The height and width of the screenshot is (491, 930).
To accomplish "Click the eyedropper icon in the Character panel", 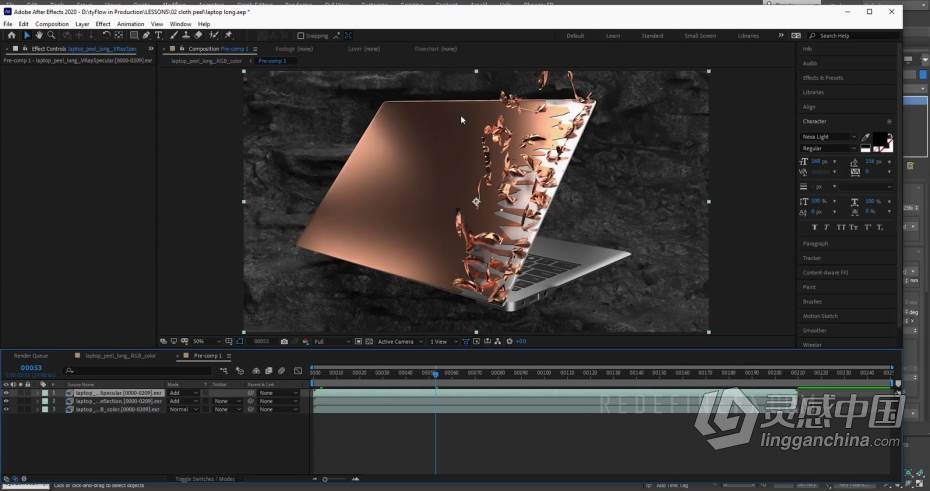I will pyautogui.click(x=865, y=137).
